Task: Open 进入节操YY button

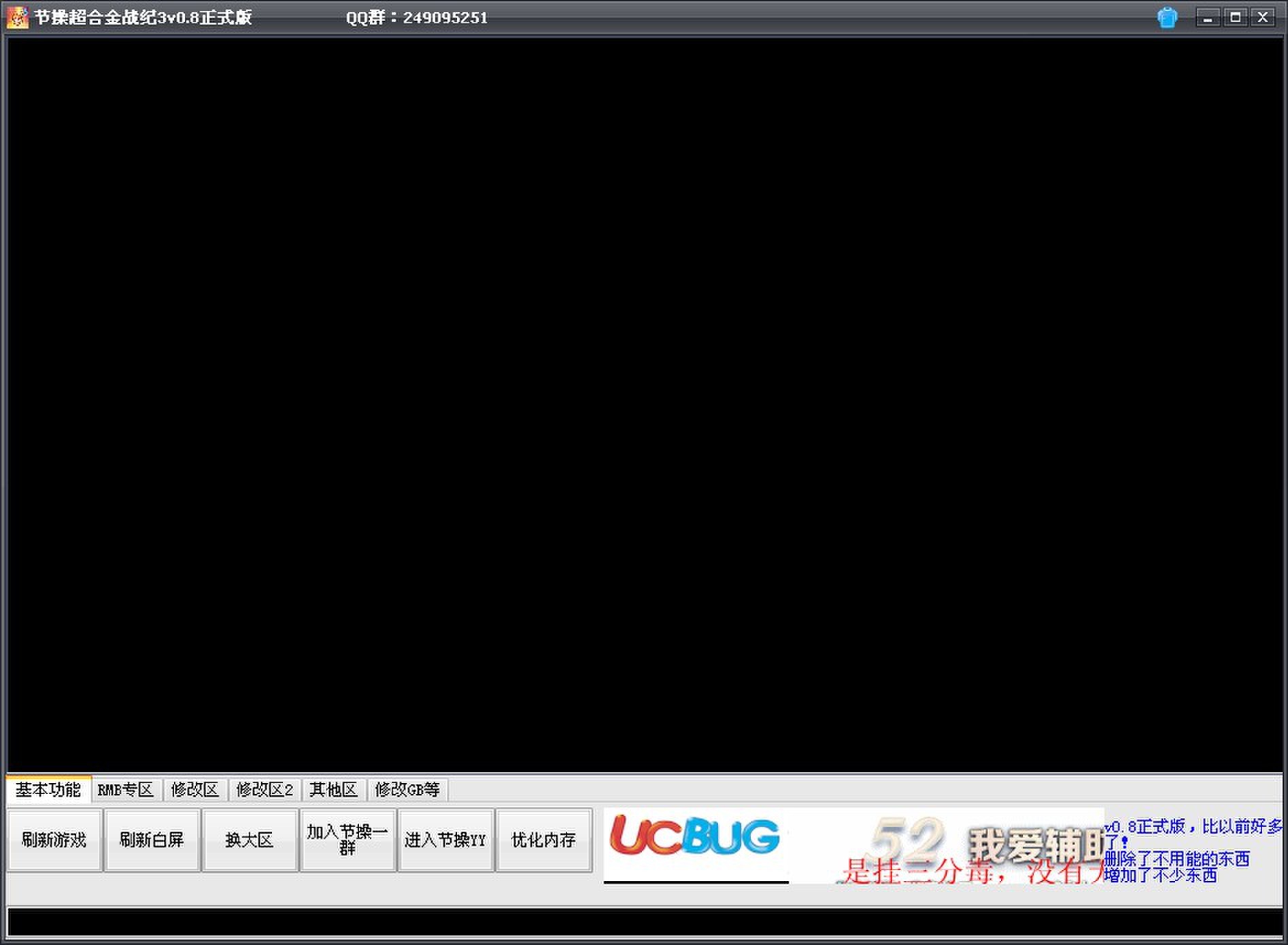Action: click(445, 840)
